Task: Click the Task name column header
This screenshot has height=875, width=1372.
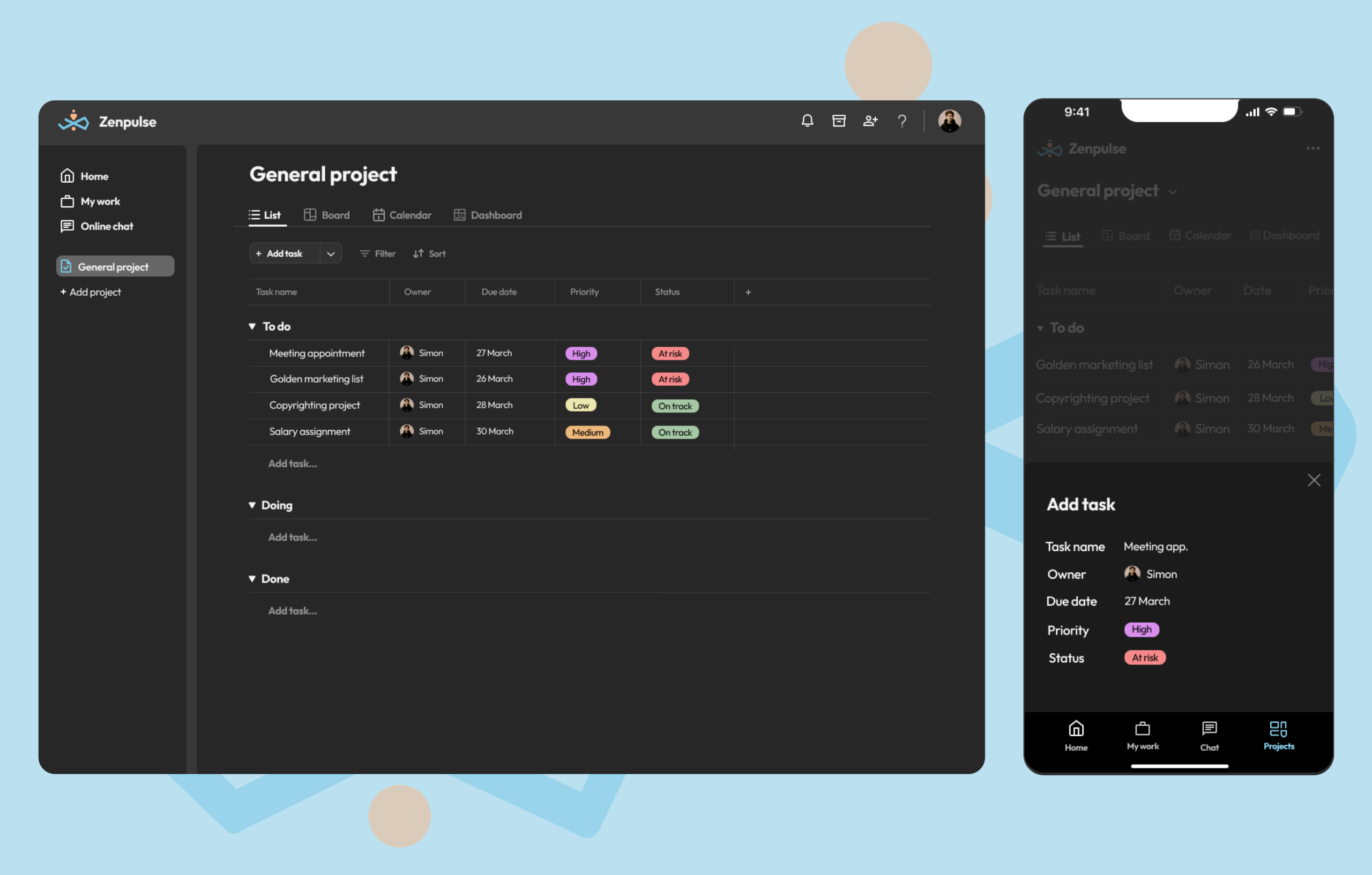Action: pos(277,291)
